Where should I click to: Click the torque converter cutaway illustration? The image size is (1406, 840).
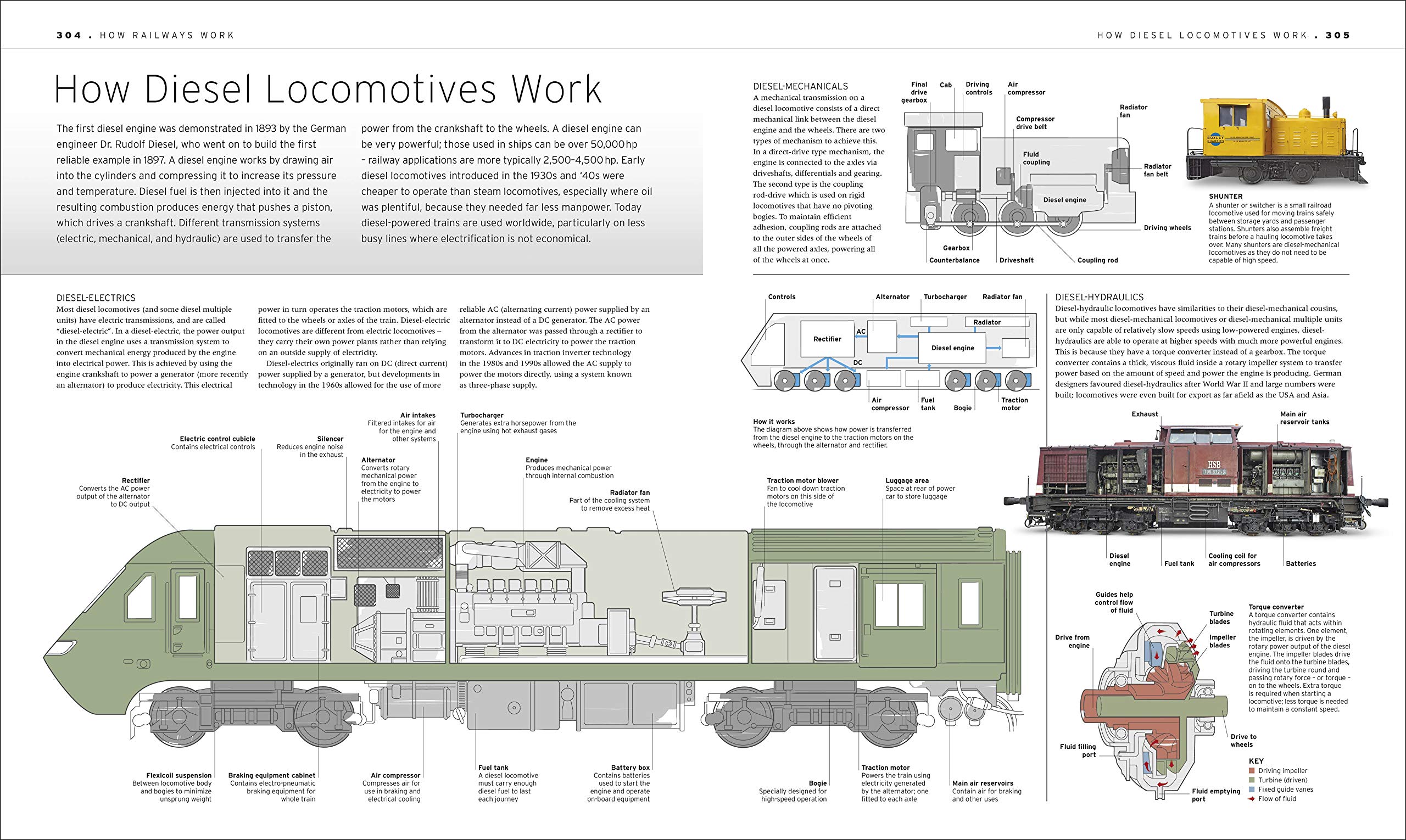coord(1155,708)
